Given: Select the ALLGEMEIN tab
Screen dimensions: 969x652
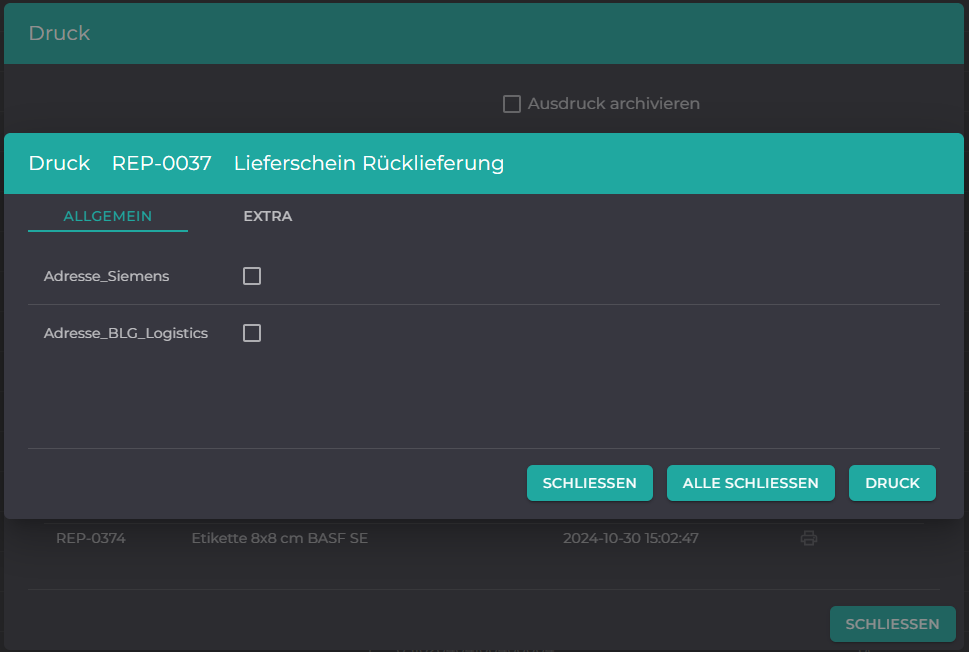Looking at the screenshot, I should pos(108,216).
